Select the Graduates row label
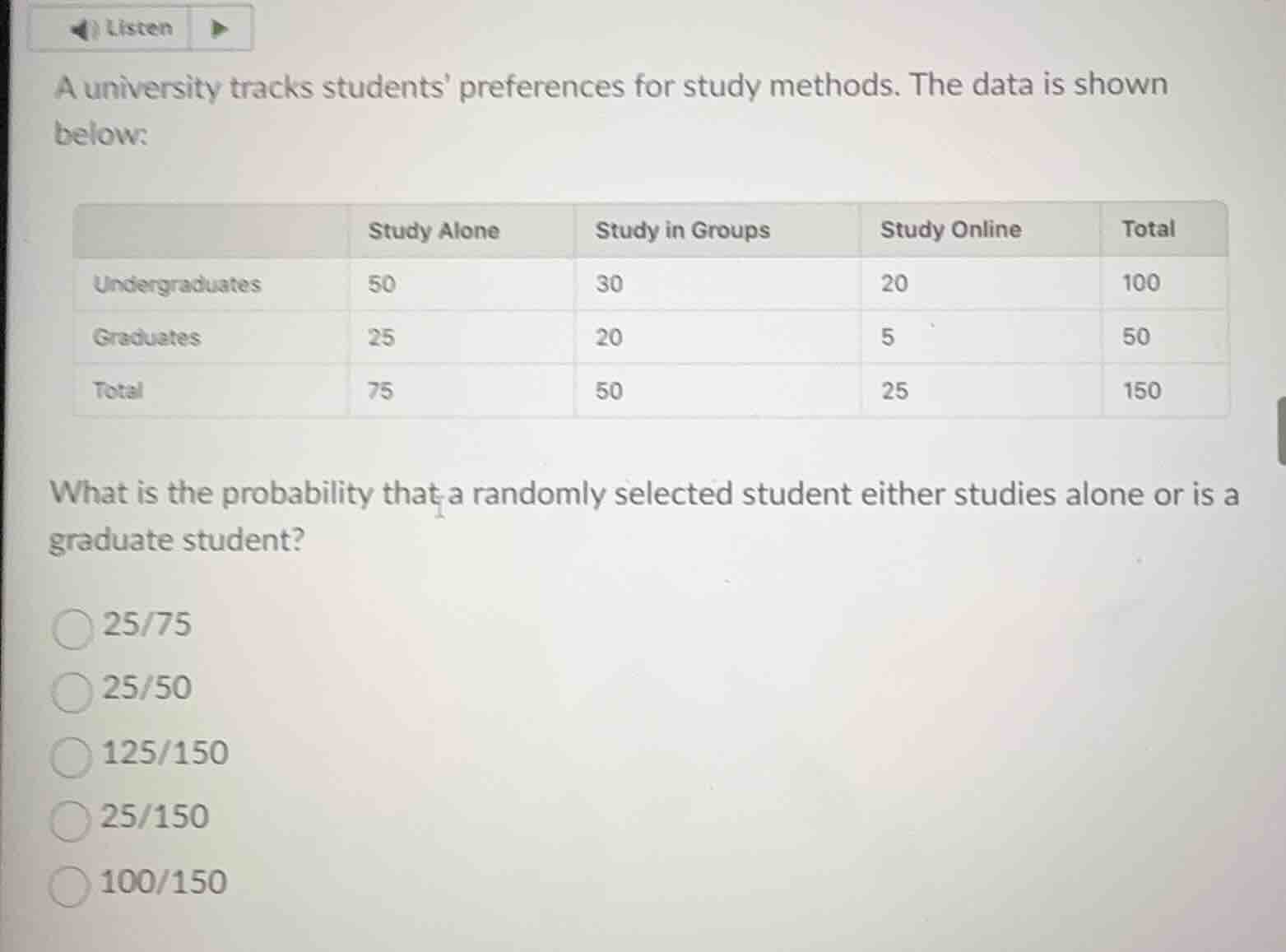1286x952 pixels. coord(146,337)
